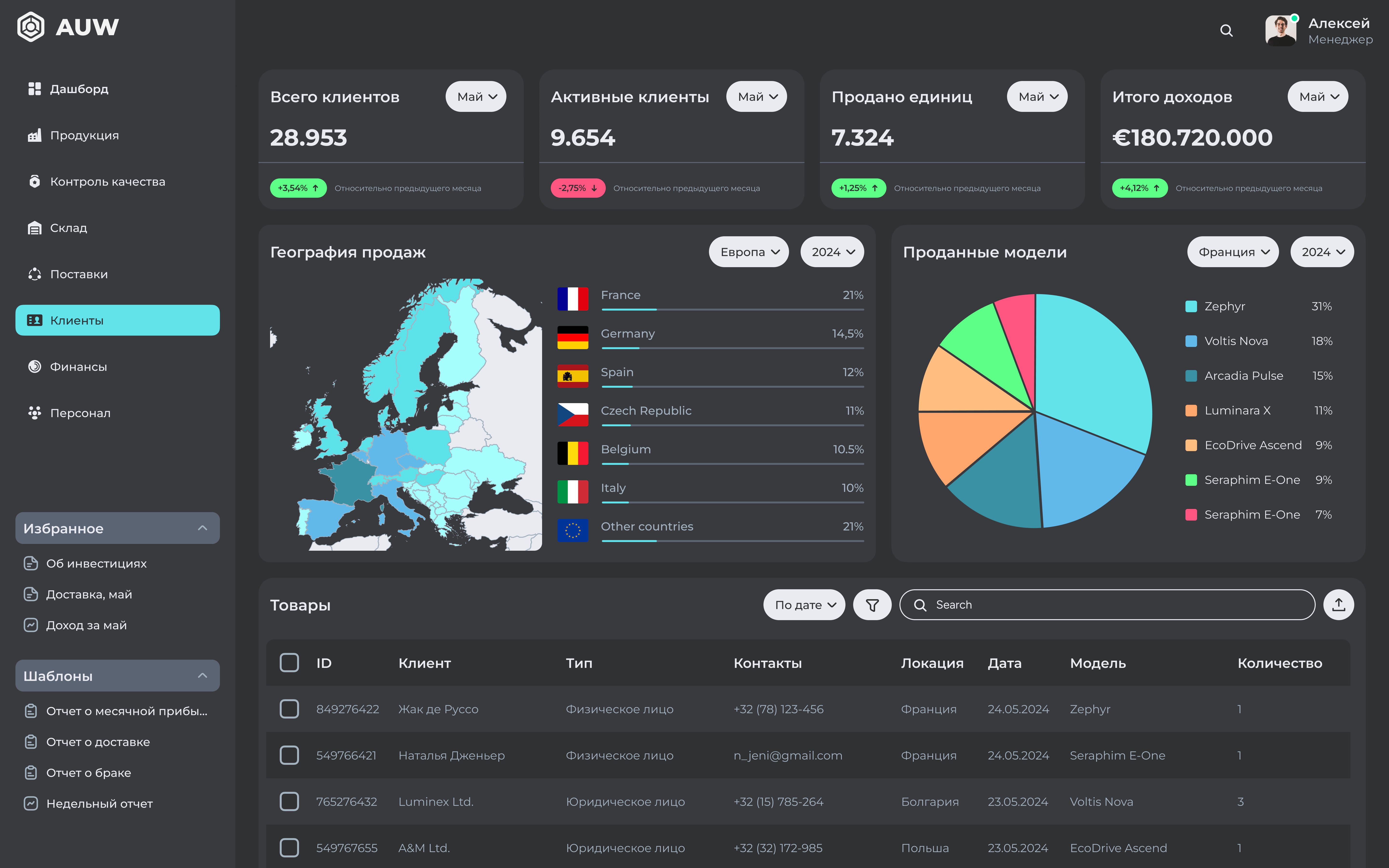Image resolution: width=1389 pixels, height=868 pixels.
Task: Click the Склад warehouse icon
Action: 34,228
